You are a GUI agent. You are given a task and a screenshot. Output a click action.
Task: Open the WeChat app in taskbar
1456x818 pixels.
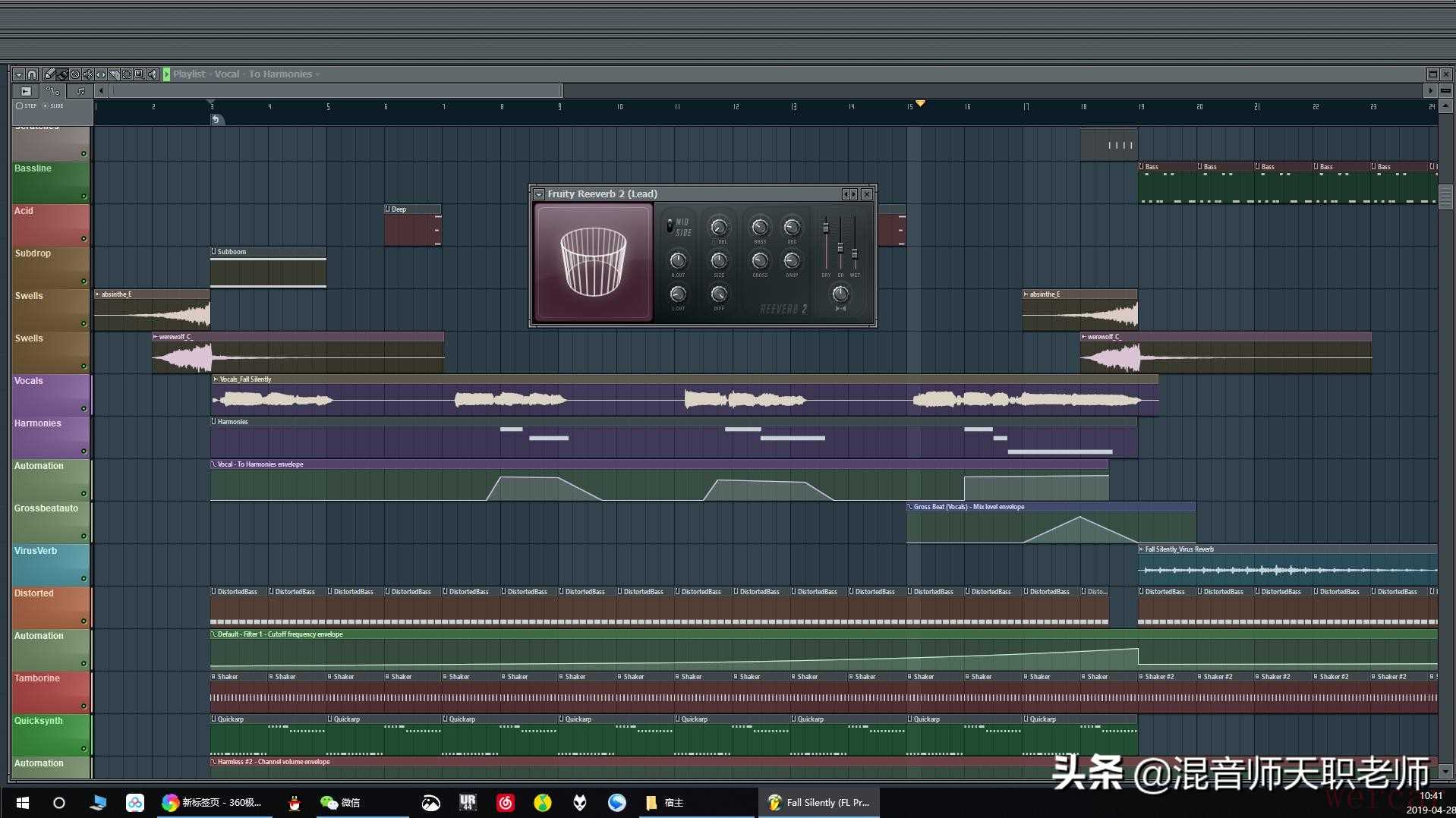(340, 802)
